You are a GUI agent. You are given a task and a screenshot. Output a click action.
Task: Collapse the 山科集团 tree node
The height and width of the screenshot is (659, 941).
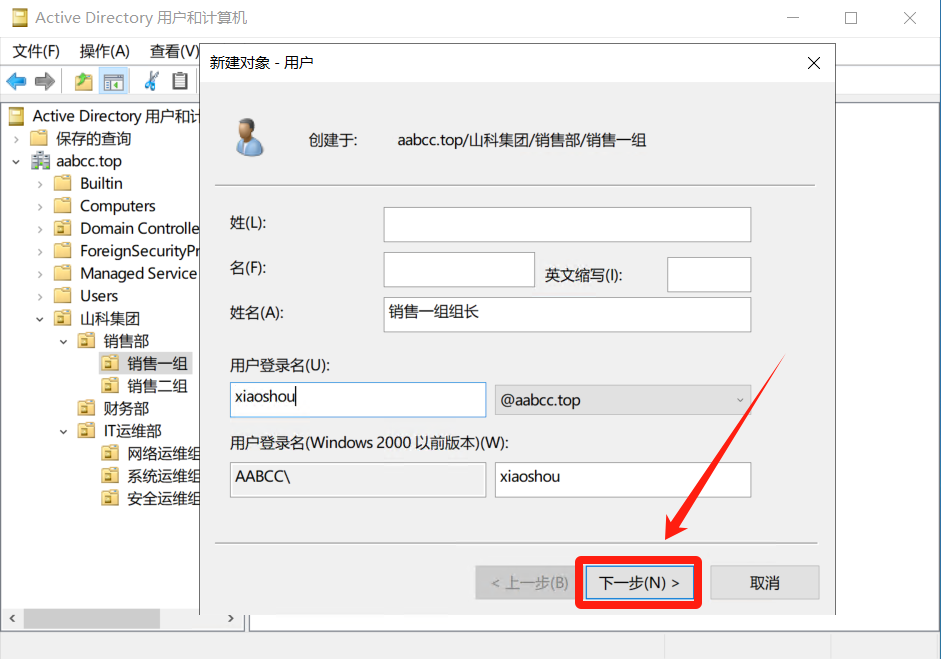click(41, 319)
